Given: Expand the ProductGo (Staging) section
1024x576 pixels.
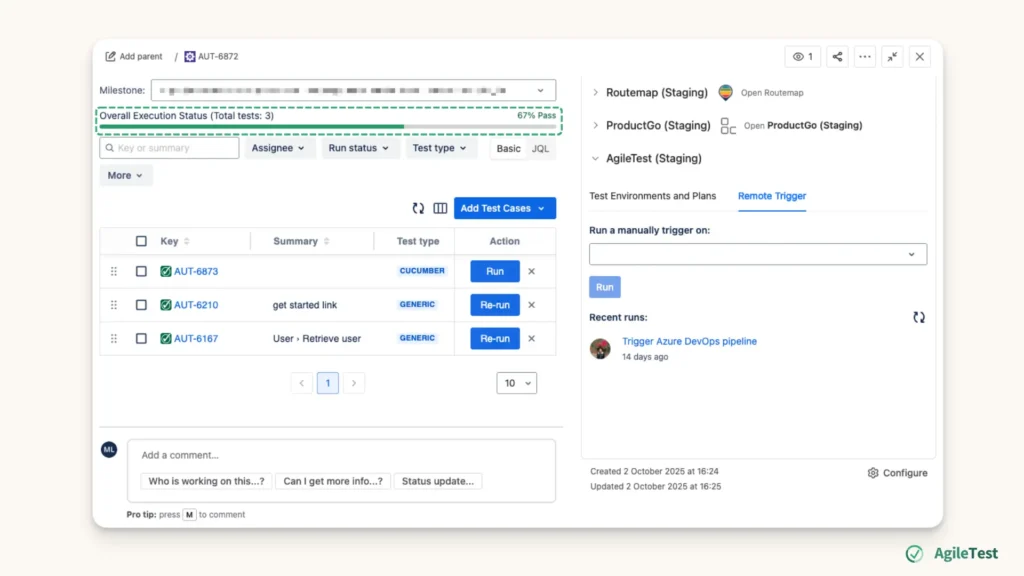Looking at the screenshot, I should point(595,125).
